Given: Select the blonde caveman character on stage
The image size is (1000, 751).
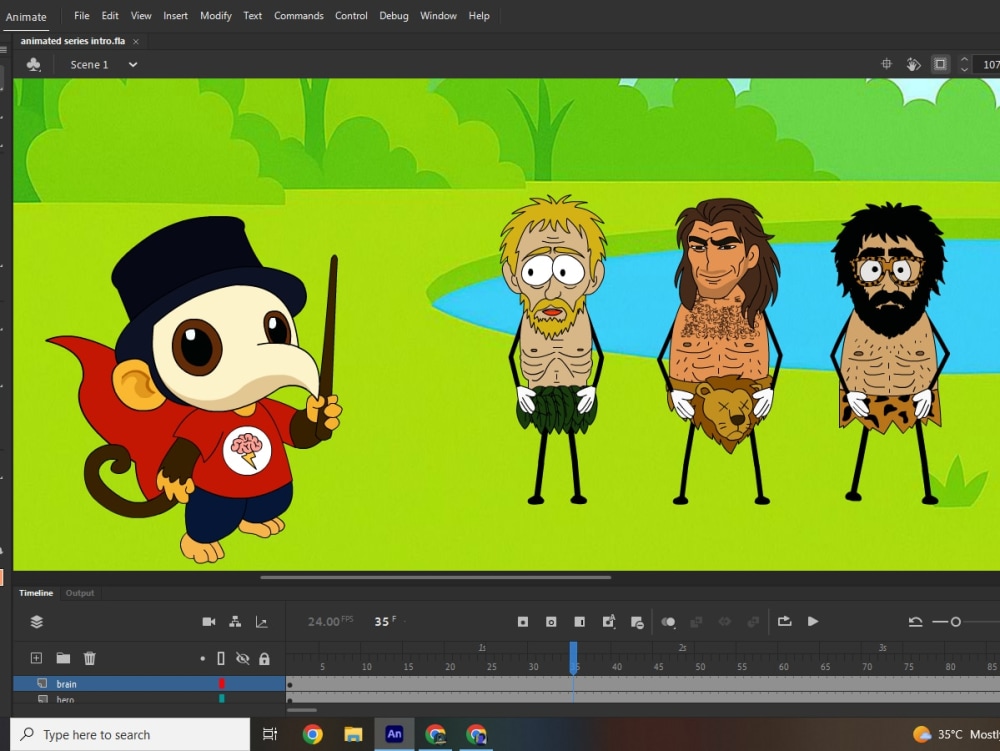Looking at the screenshot, I should [554, 349].
